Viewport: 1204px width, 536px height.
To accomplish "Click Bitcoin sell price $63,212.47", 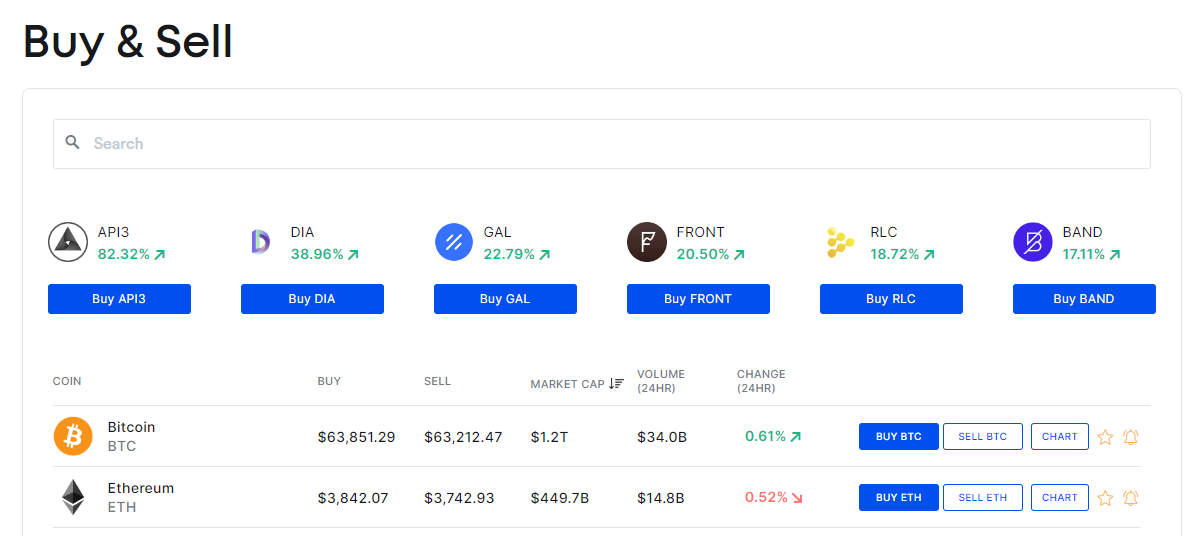I will pyautogui.click(x=463, y=437).
